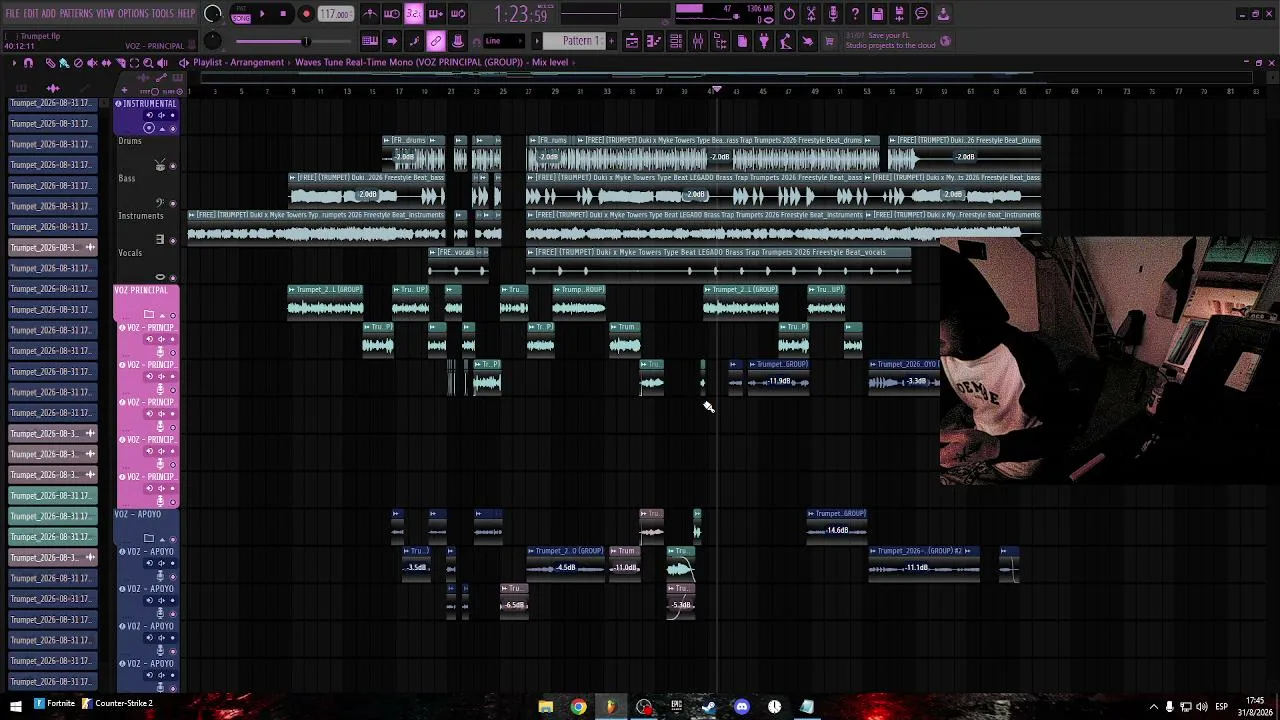Viewport: 1280px width, 720px height.
Task: Open the mixer faders icon
Action: [x=698, y=41]
